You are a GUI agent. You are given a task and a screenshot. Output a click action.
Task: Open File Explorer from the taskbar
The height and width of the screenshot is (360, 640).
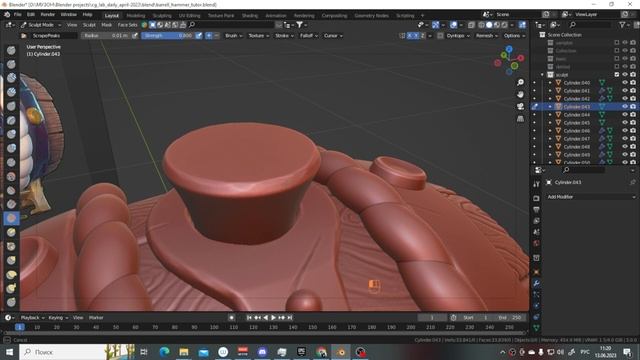tap(184, 352)
